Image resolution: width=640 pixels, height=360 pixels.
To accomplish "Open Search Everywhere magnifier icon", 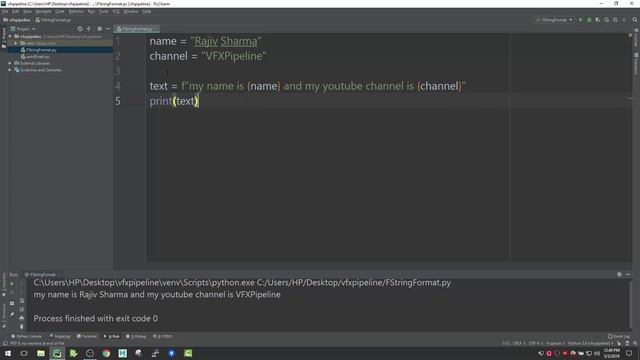I will pos(635,20).
